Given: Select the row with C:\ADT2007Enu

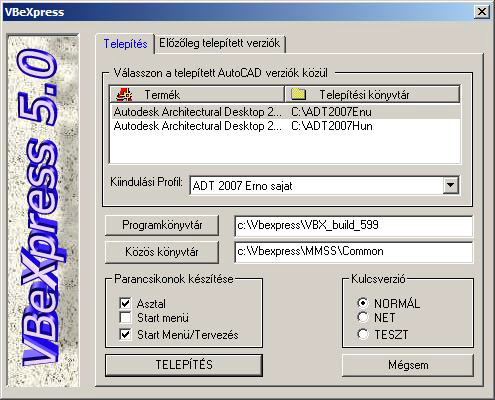Looking at the screenshot, I should [285, 112].
